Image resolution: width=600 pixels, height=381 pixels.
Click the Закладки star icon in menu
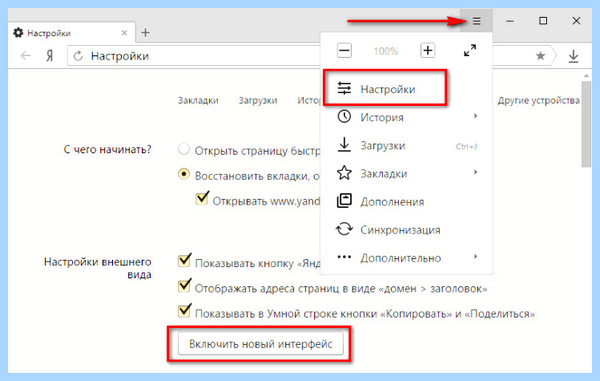tap(344, 173)
